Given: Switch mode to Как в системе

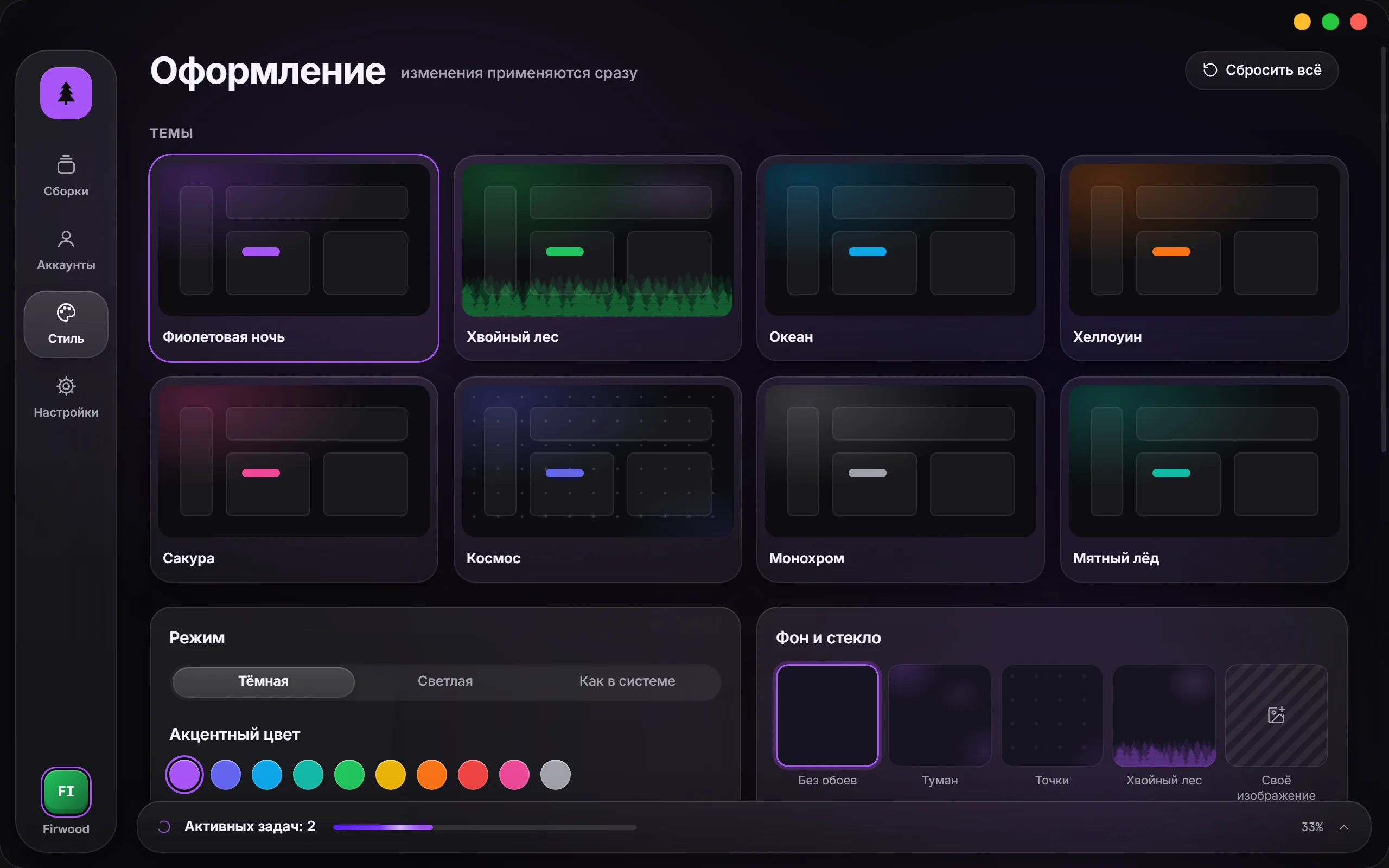Looking at the screenshot, I should 627,681.
